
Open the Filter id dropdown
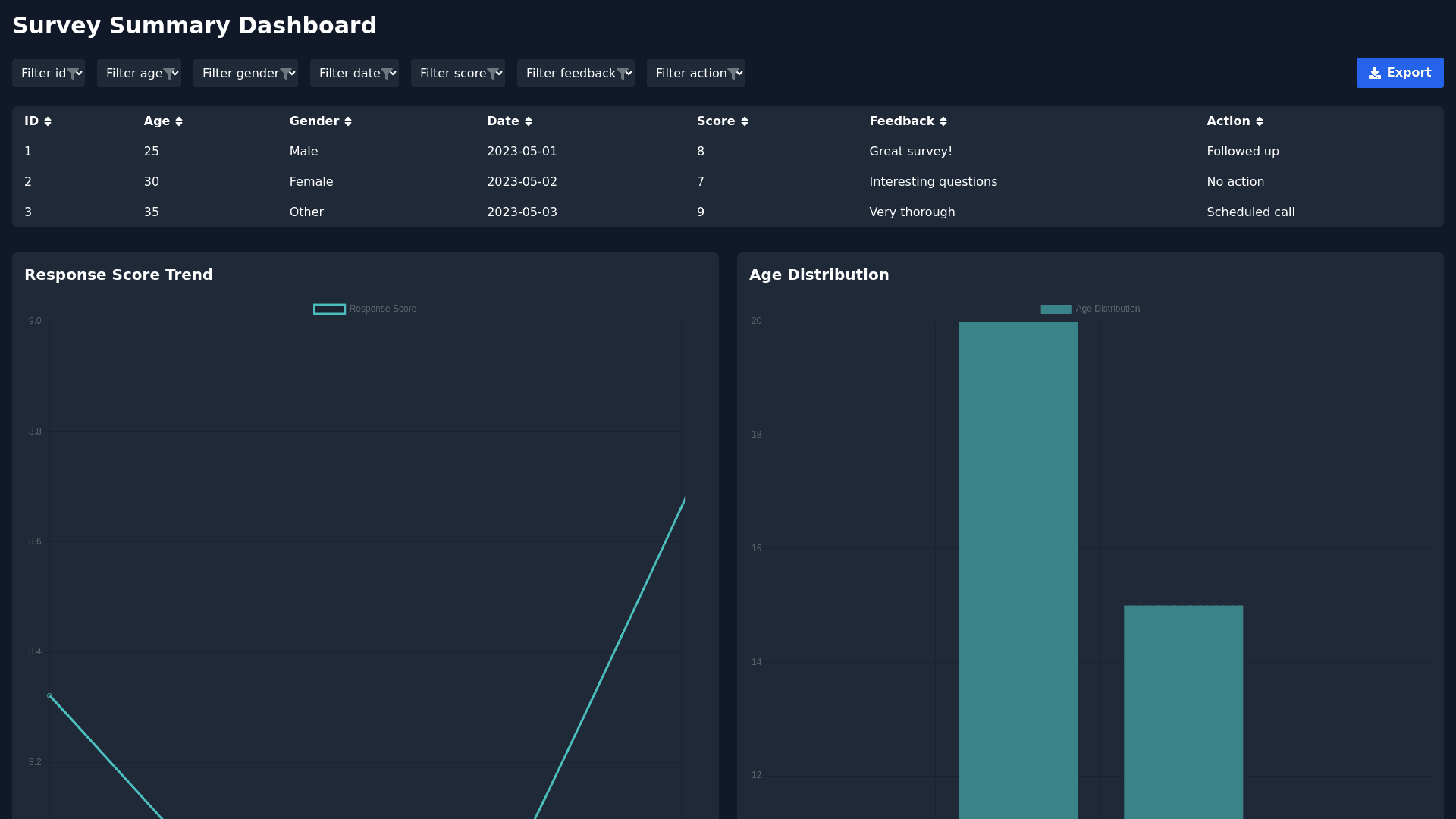click(49, 73)
